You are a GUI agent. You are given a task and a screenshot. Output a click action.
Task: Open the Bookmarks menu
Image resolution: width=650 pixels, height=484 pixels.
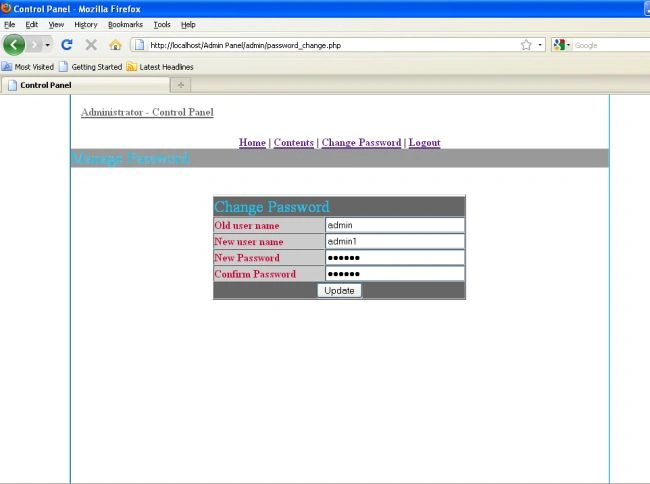coord(125,25)
